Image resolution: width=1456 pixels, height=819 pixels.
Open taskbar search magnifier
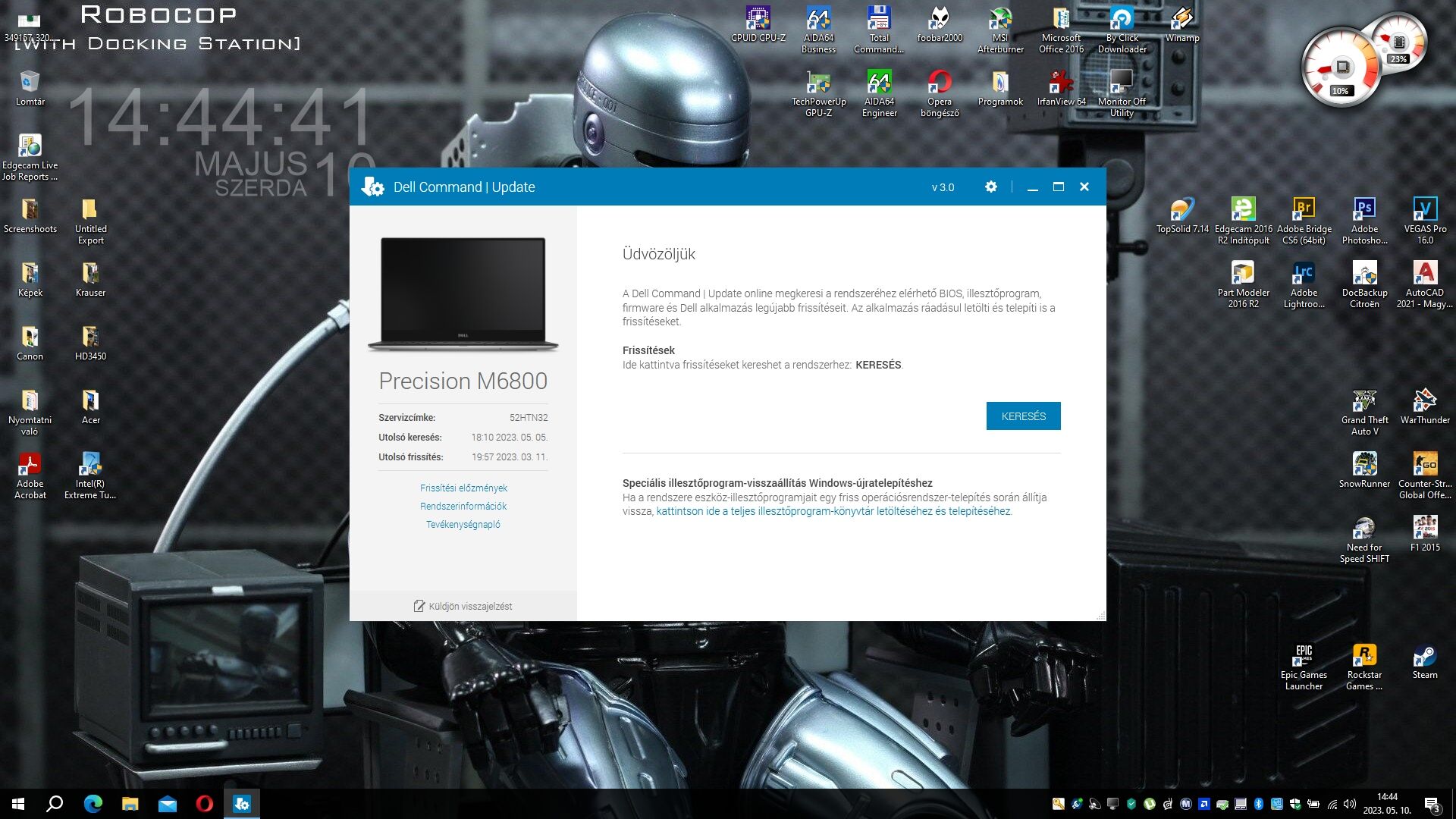pos(55,804)
